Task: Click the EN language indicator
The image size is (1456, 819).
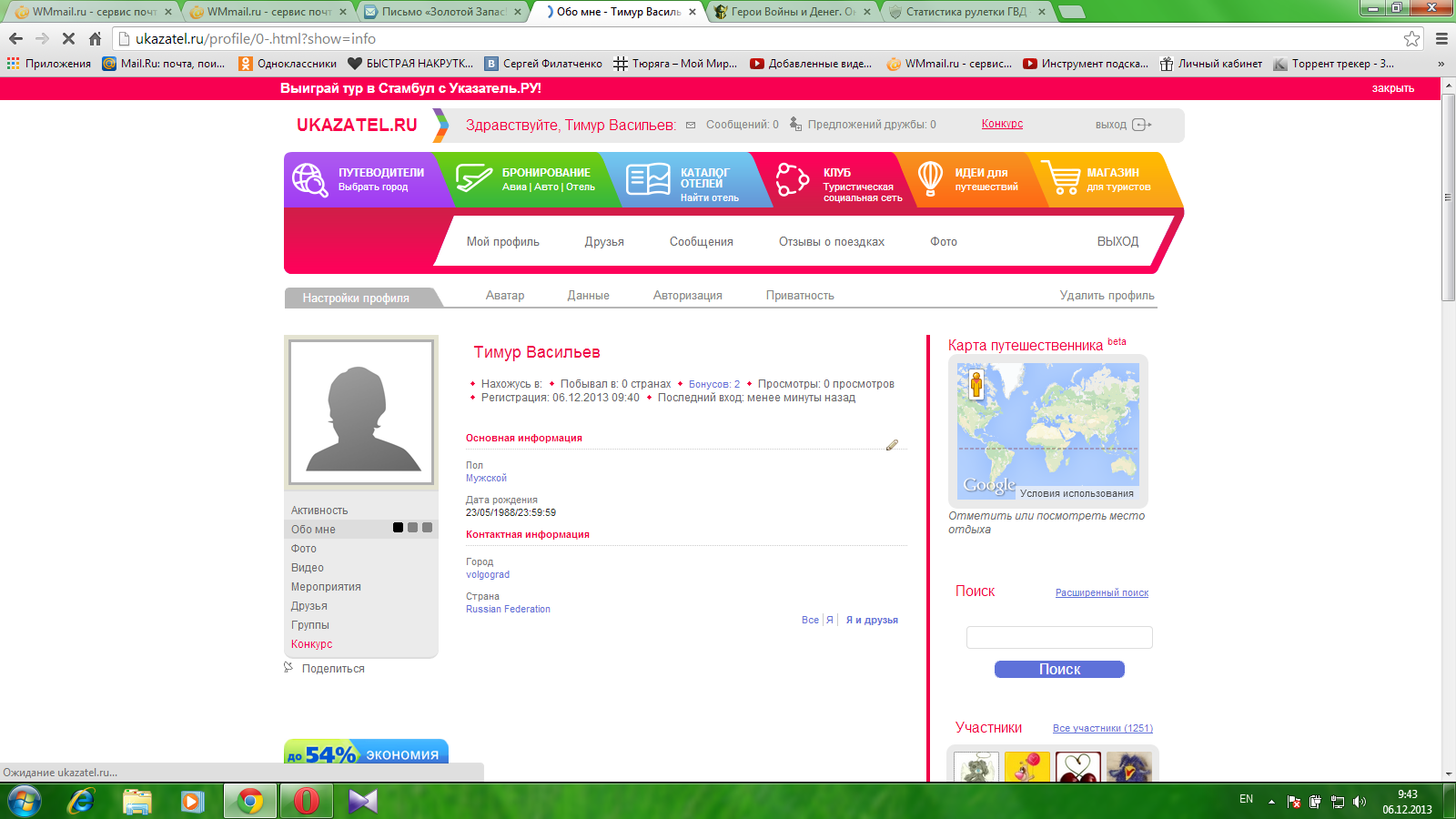Action: [x=1246, y=799]
